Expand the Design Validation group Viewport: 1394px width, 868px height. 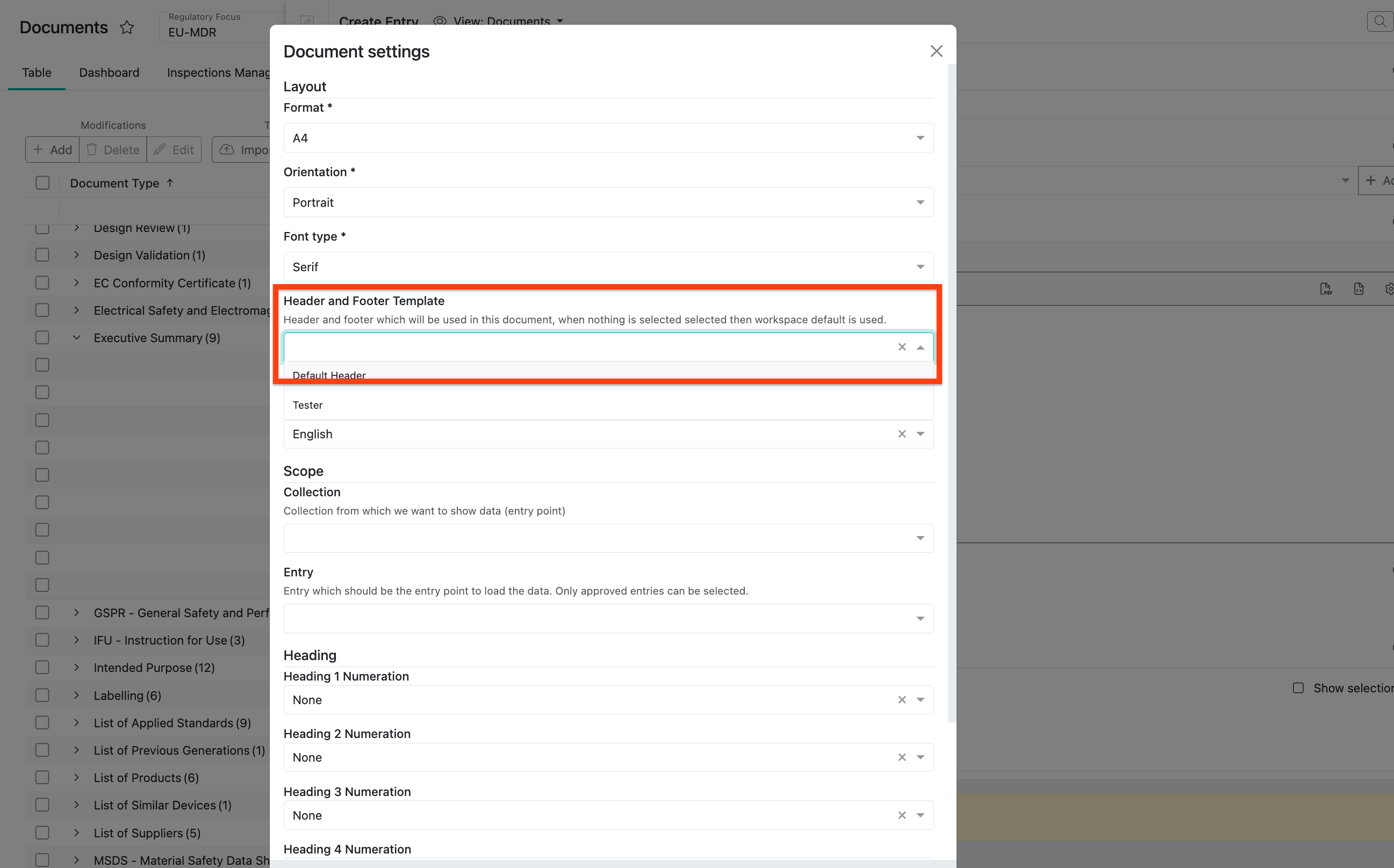pyautogui.click(x=76, y=255)
